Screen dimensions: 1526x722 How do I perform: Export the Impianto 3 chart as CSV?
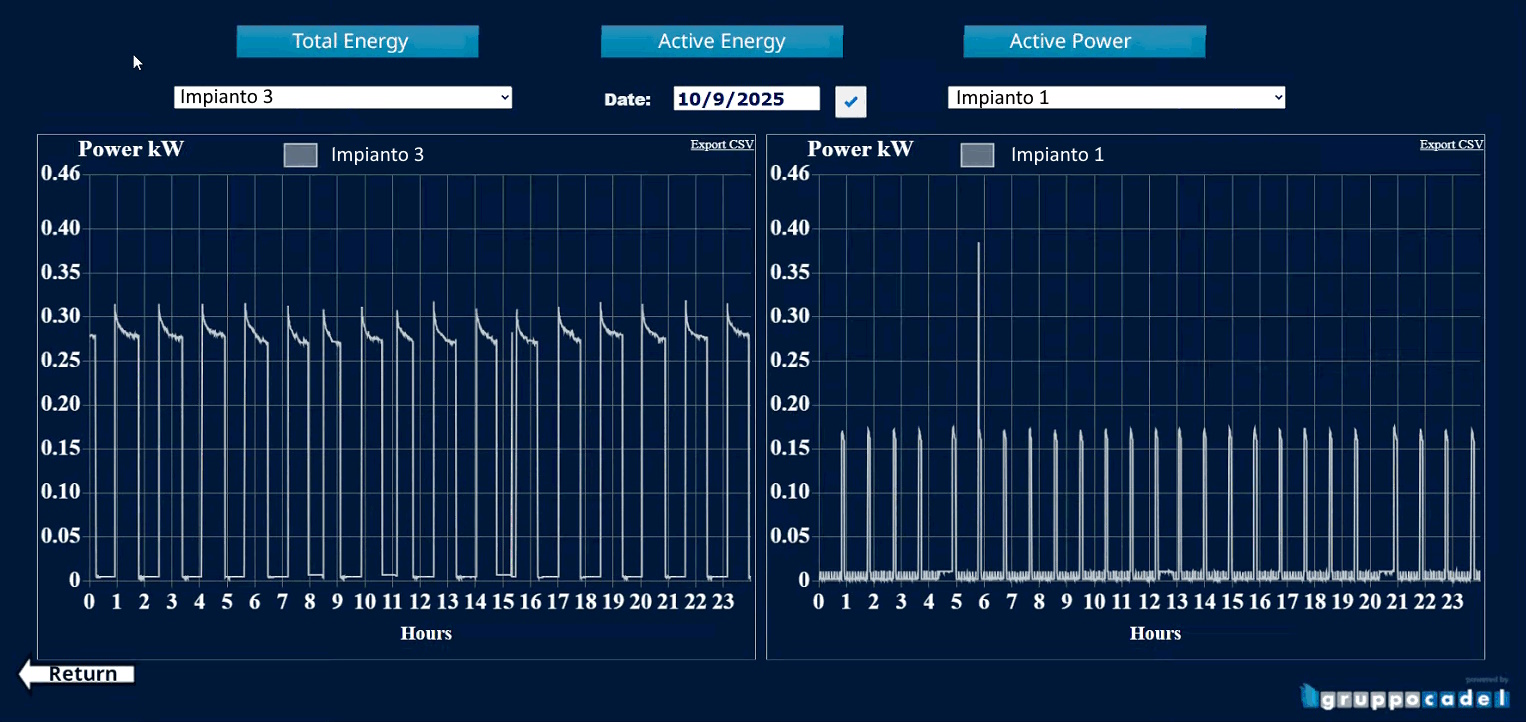pos(722,145)
